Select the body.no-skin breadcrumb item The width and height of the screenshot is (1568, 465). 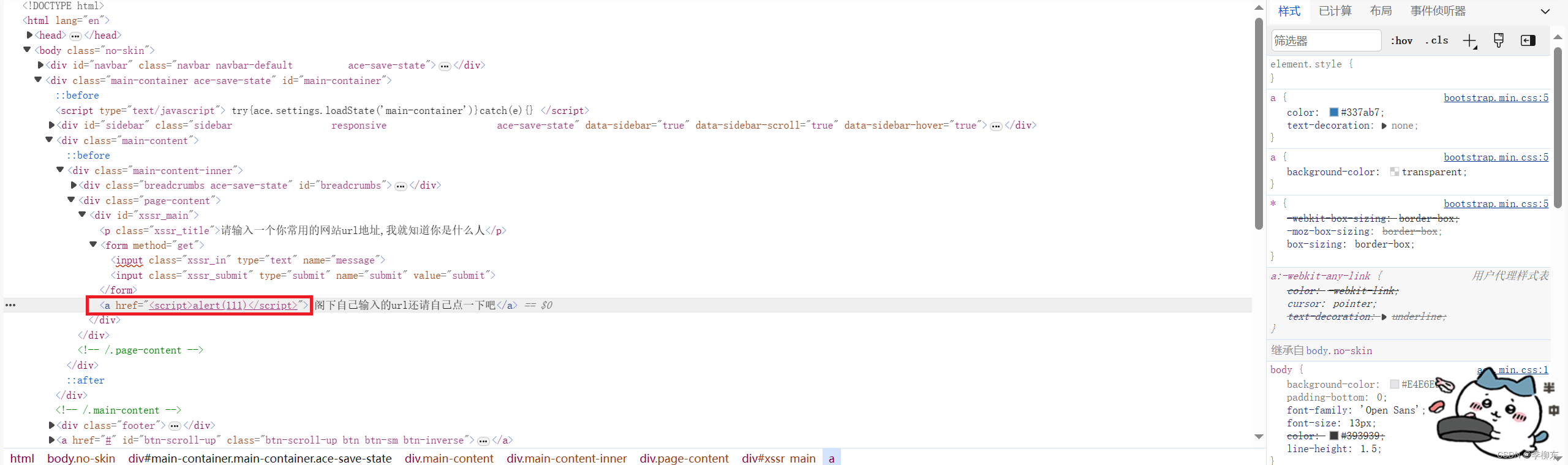click(x=81, y=458)
